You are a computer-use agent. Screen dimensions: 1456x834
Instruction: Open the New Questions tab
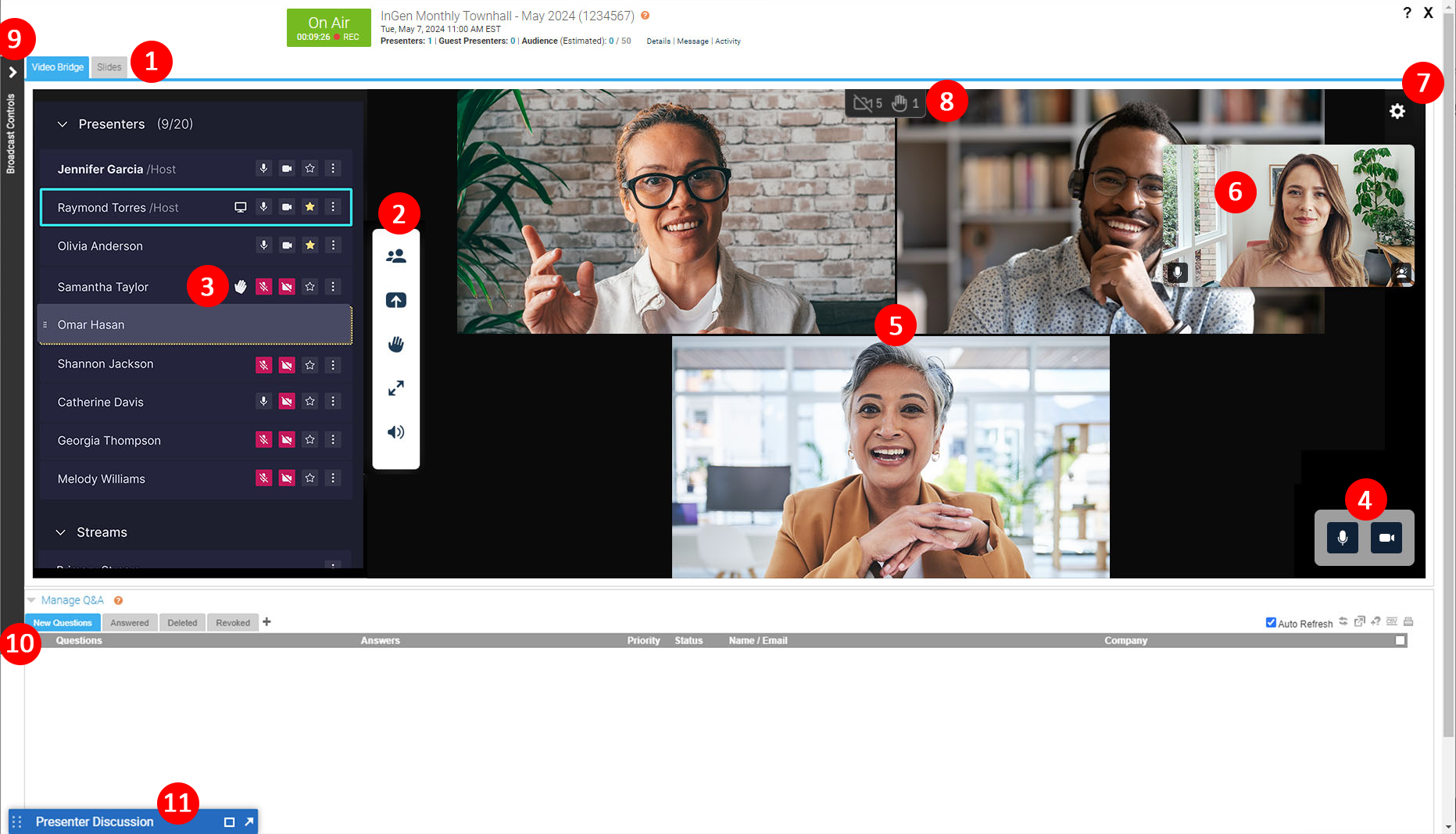63,623
